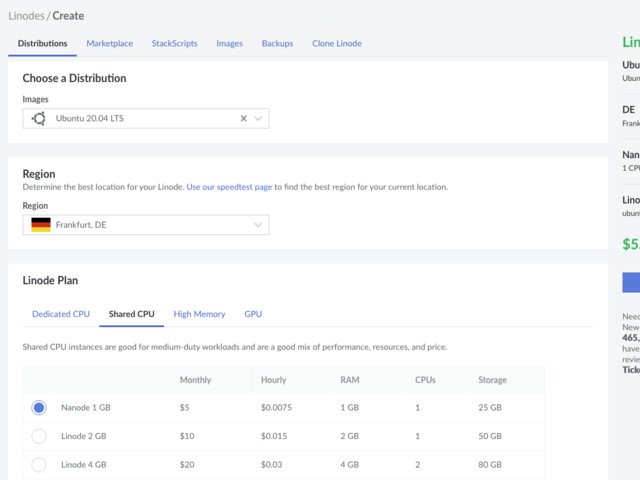This screenshot has width=640, height=480.
Task: Click the Linode Plan heading
Action: pos(50,280)
